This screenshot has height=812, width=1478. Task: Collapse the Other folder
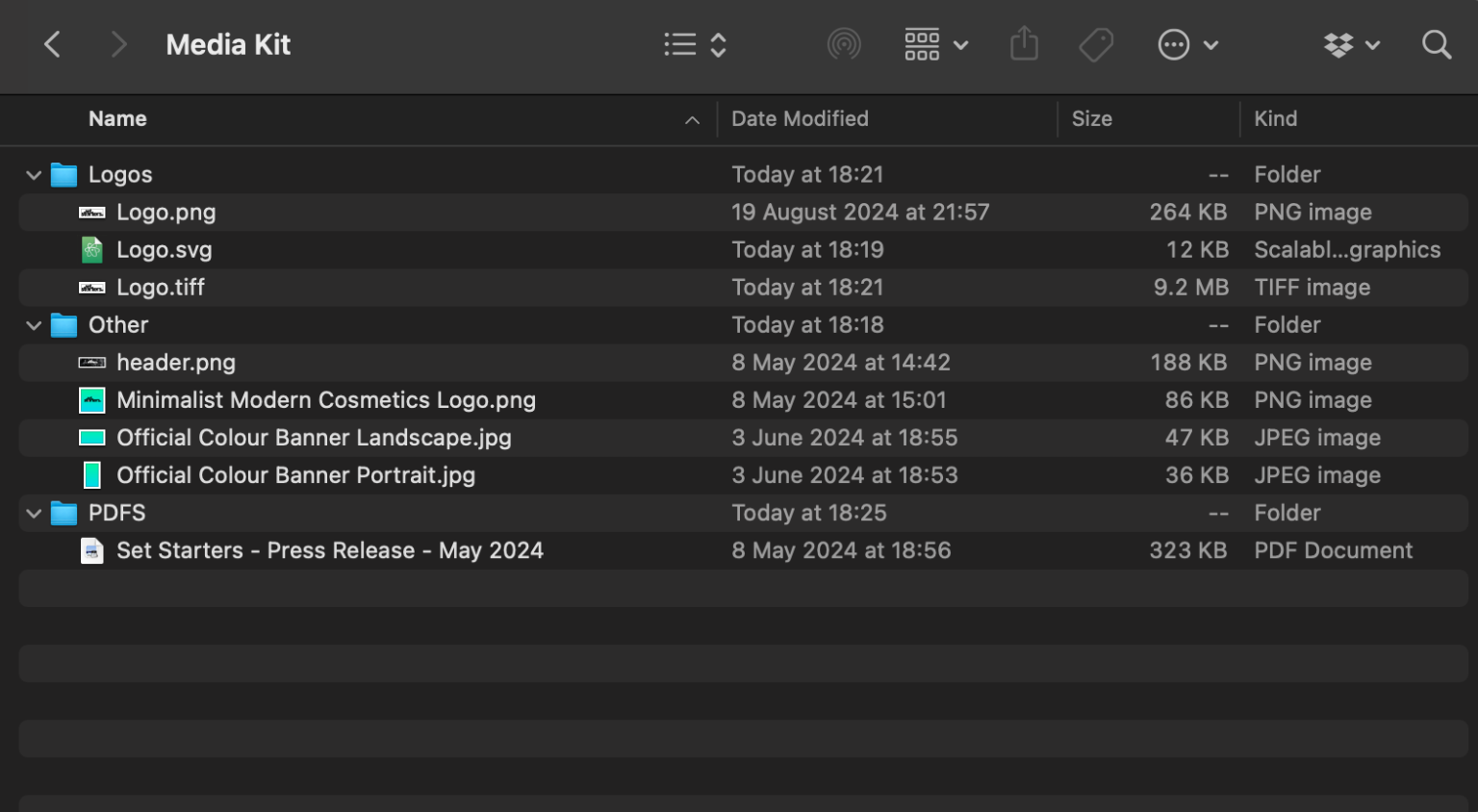34,325
